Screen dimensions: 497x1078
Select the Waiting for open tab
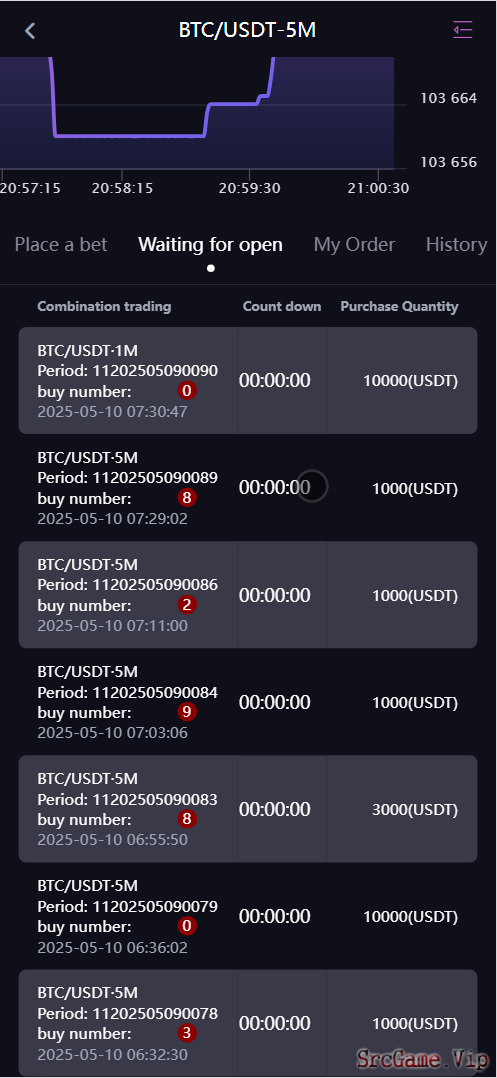coord(210,244)
